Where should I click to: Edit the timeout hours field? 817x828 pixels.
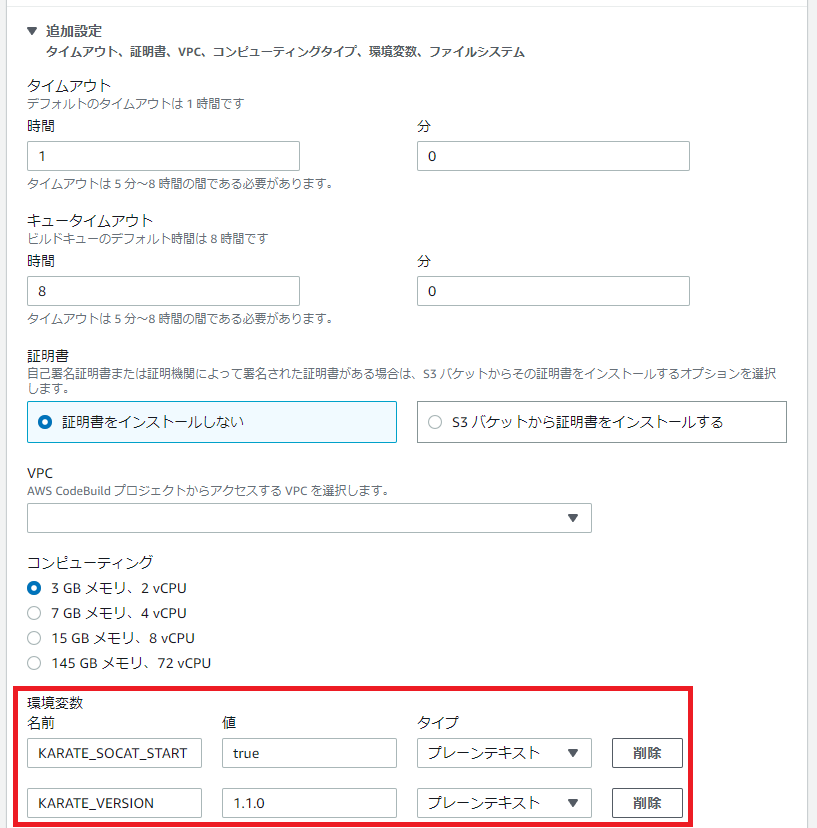[163, 156]
